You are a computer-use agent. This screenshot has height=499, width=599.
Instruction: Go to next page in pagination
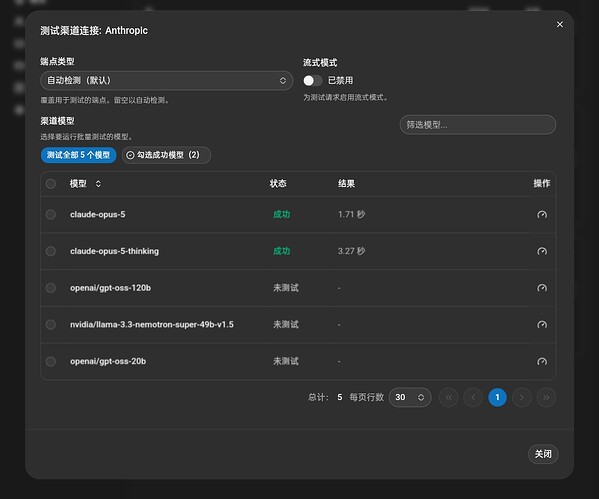(522, 397)
